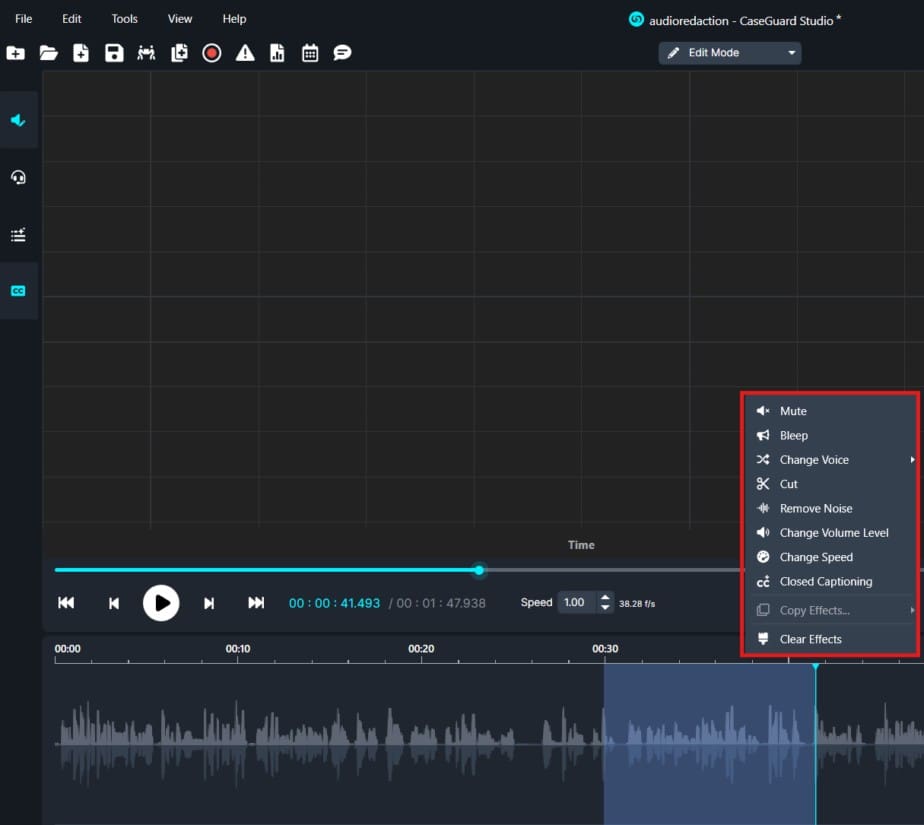Click the Speed value input field

pyautogui.click(x=575, y=603)
